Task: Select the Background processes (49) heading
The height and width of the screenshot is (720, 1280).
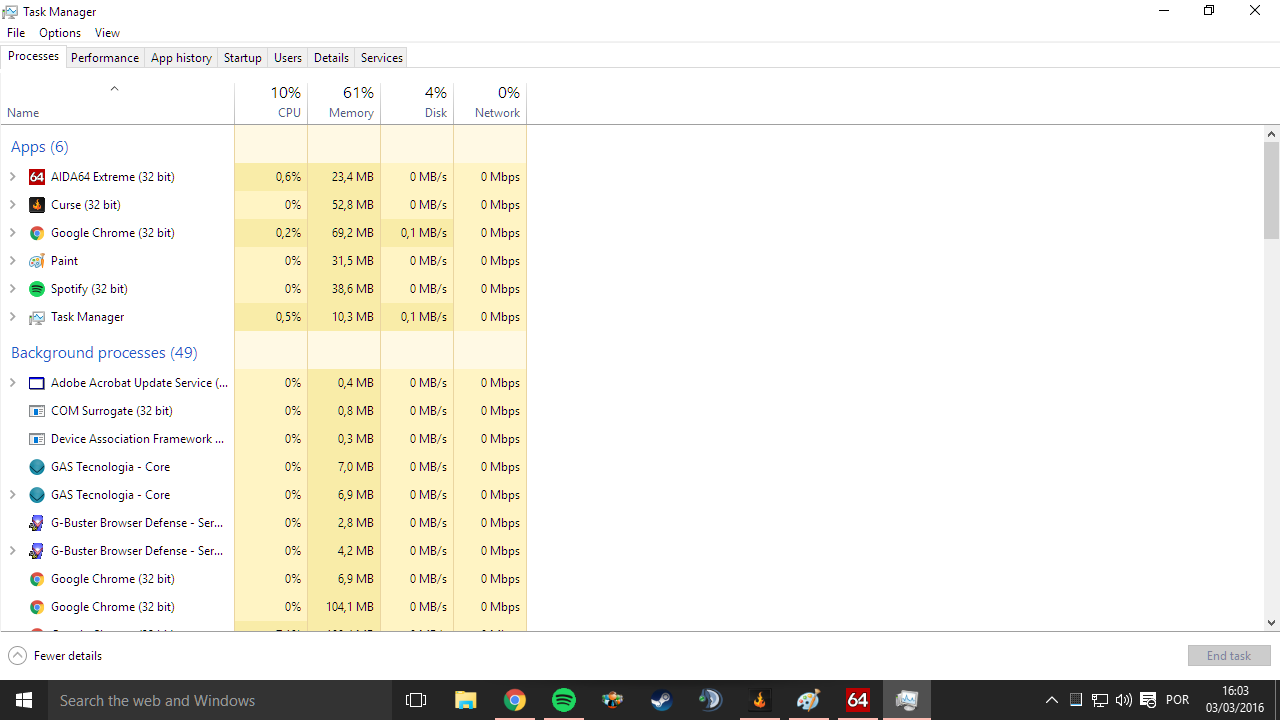Action: (104, 353)
